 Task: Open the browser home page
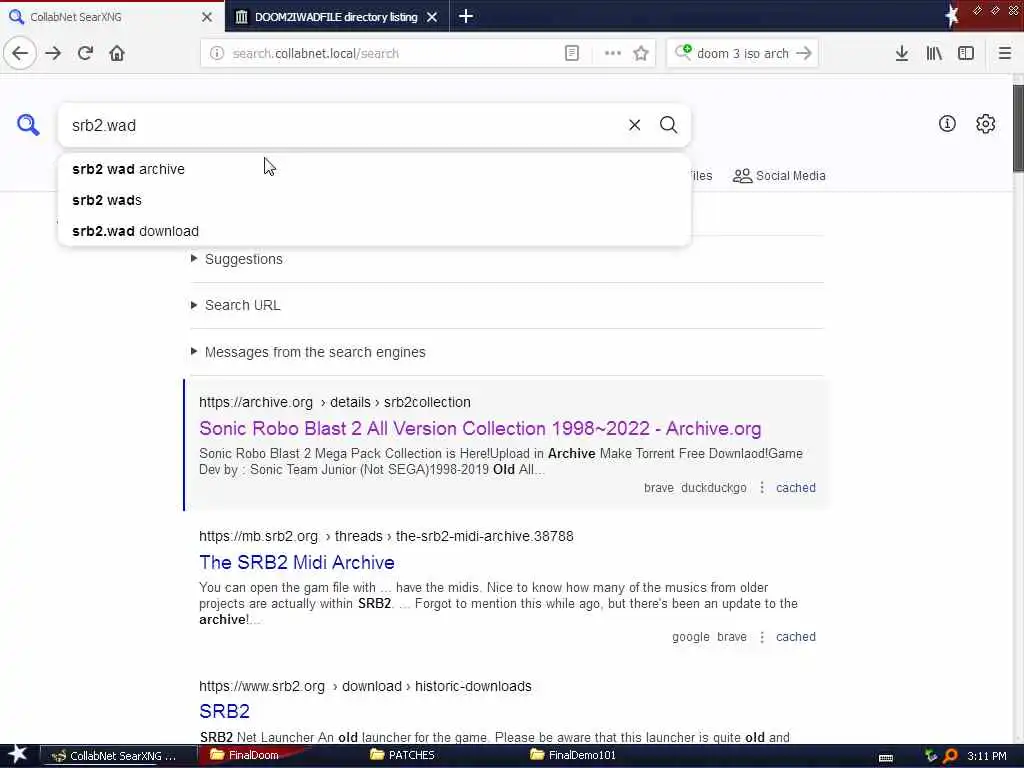117,54
